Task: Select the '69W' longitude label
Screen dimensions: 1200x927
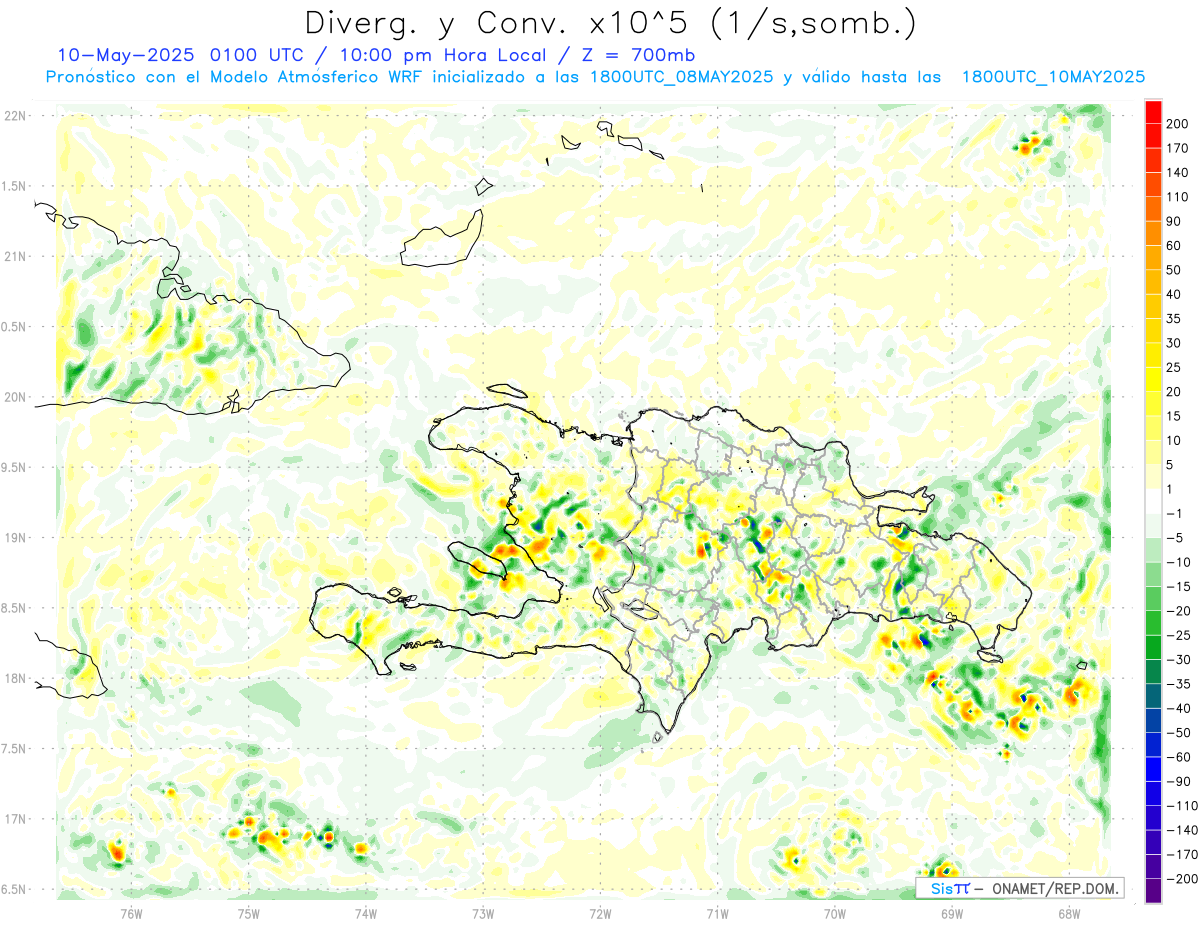Action: coord(952,914)
